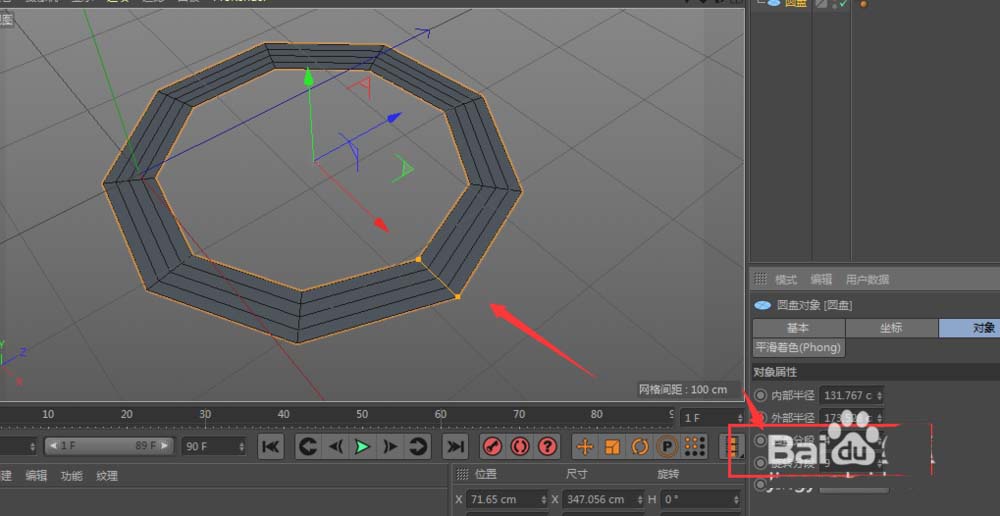Toggle the Position keyframe (move) icon

585,446
